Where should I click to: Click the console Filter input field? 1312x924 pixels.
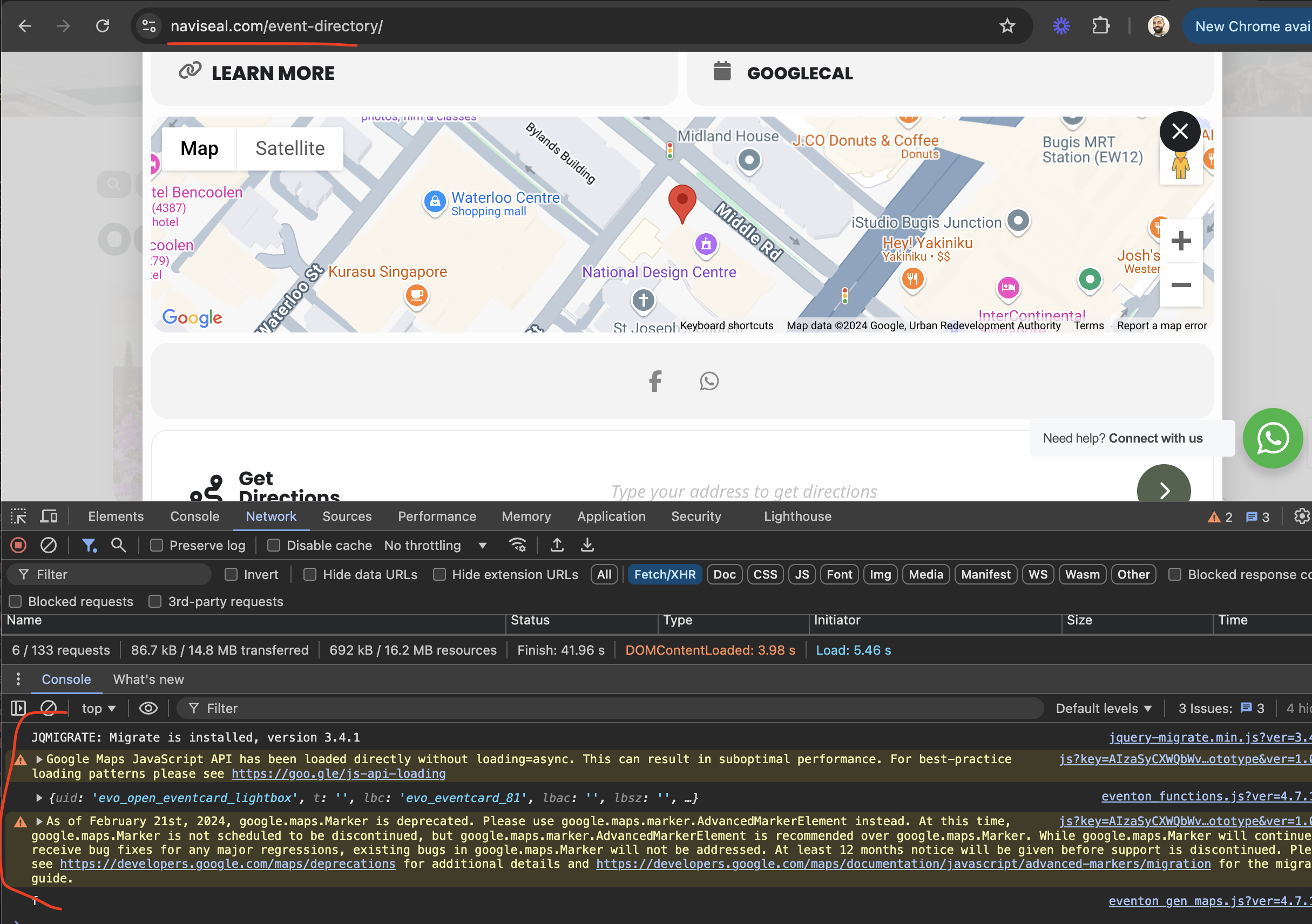610,709
